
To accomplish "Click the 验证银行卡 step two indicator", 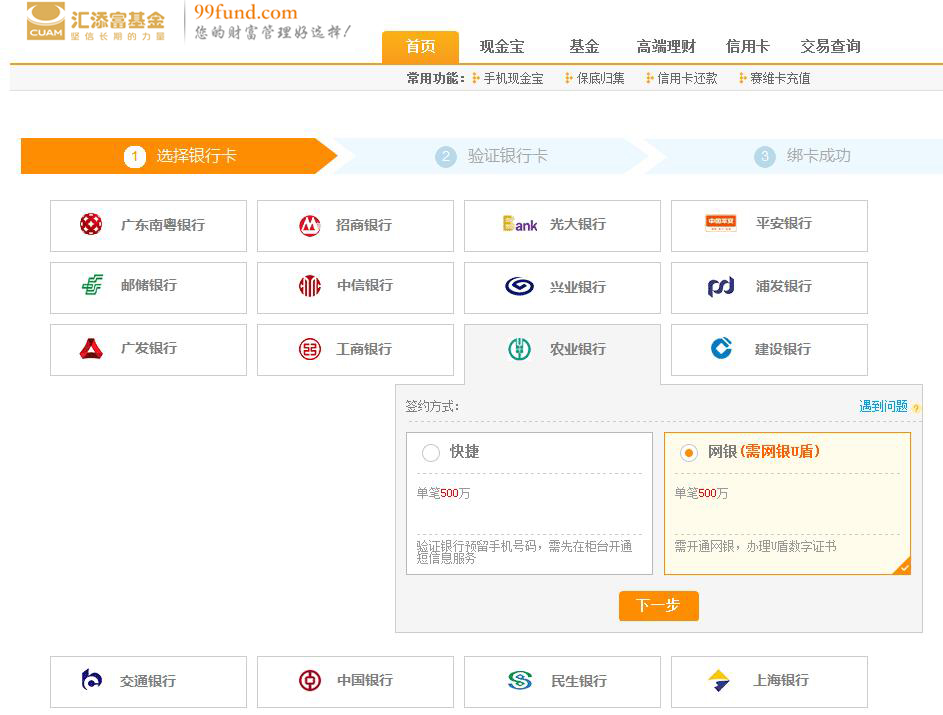I will click(x=496, y=156).
